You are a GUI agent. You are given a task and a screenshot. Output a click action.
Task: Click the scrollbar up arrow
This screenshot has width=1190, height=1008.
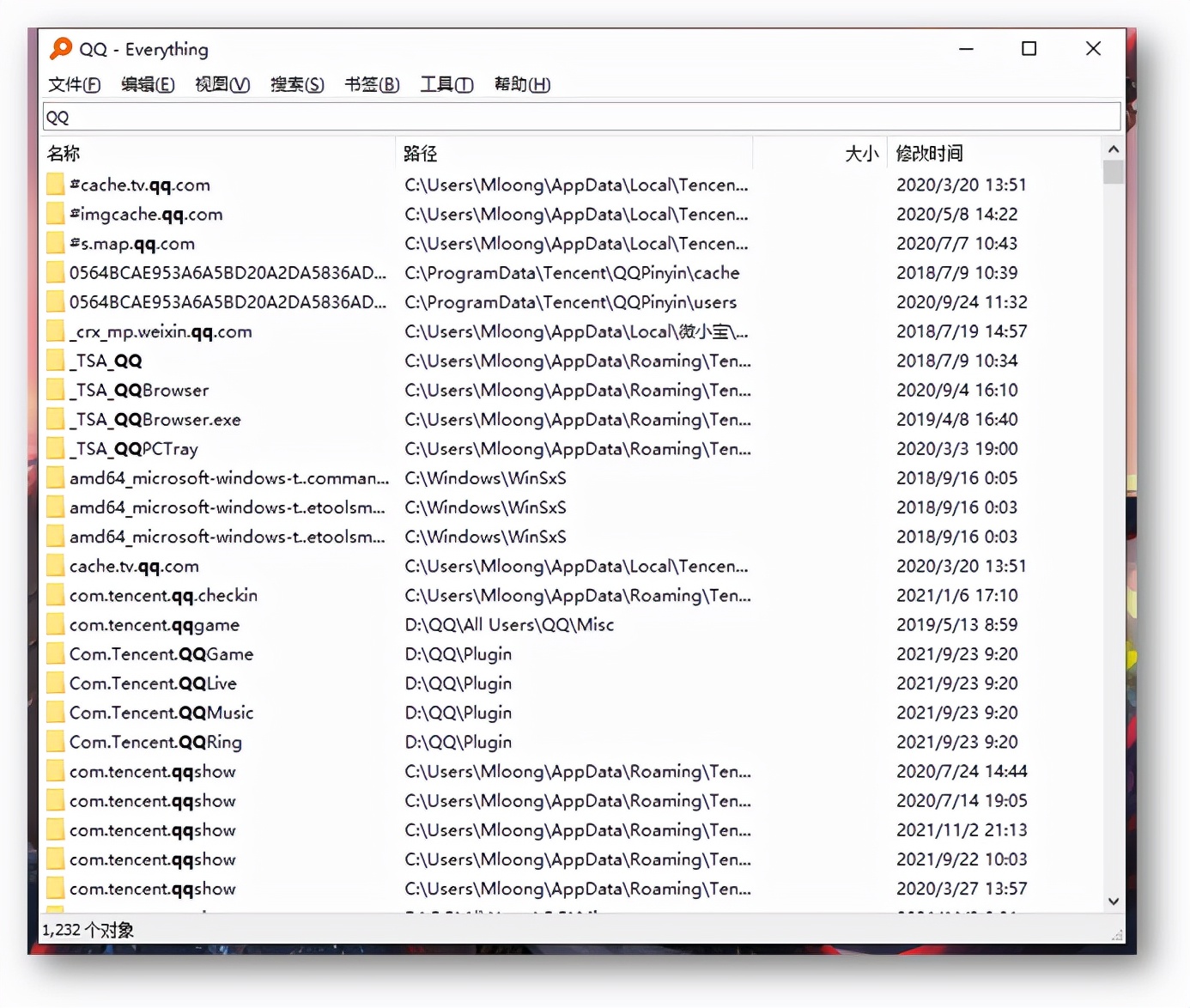pyautogui.click(x=1114, y=149)
